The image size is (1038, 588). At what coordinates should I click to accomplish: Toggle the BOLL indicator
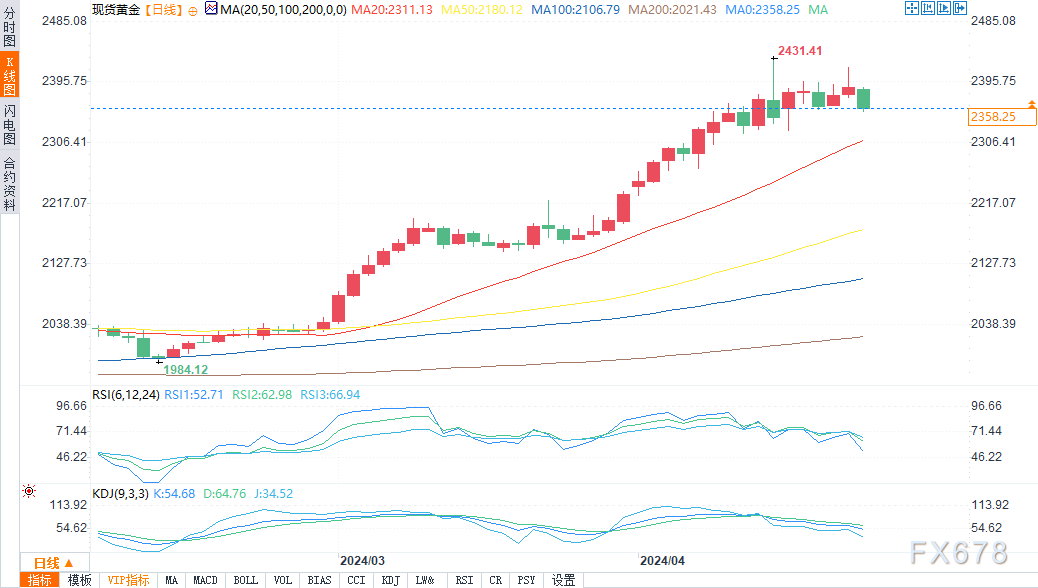[x=245, y=580]
